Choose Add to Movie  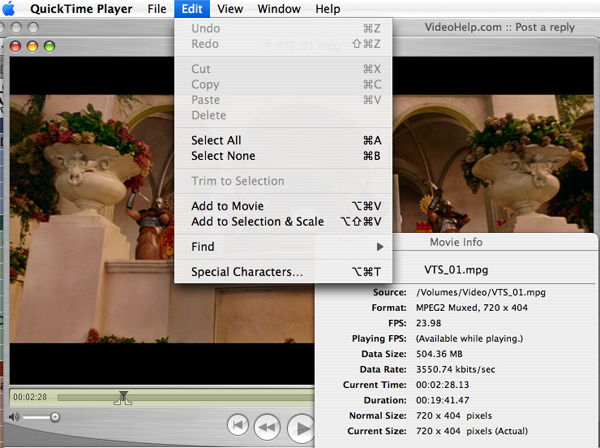283,206
